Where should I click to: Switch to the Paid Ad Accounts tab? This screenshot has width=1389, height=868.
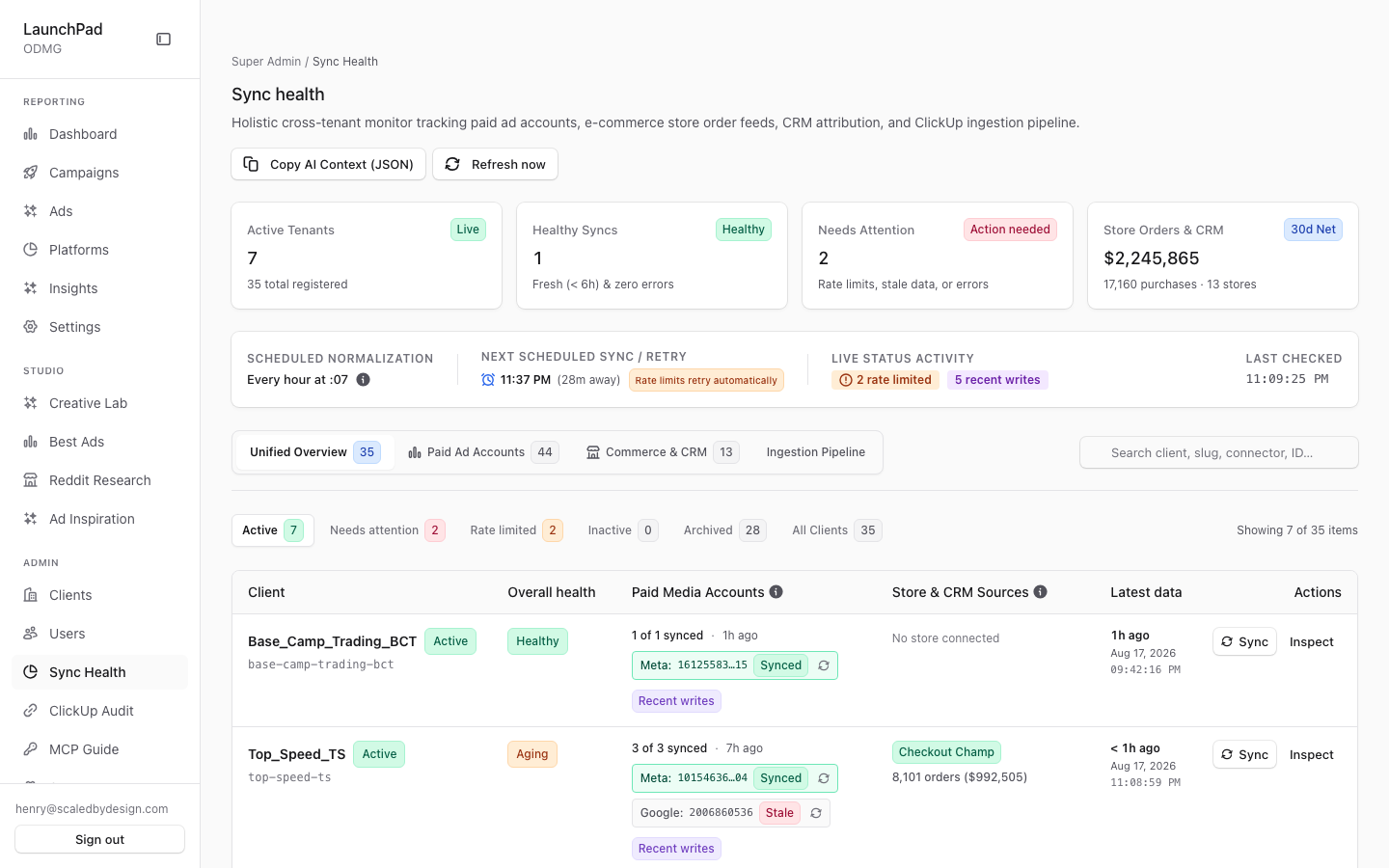pos(482,452)
